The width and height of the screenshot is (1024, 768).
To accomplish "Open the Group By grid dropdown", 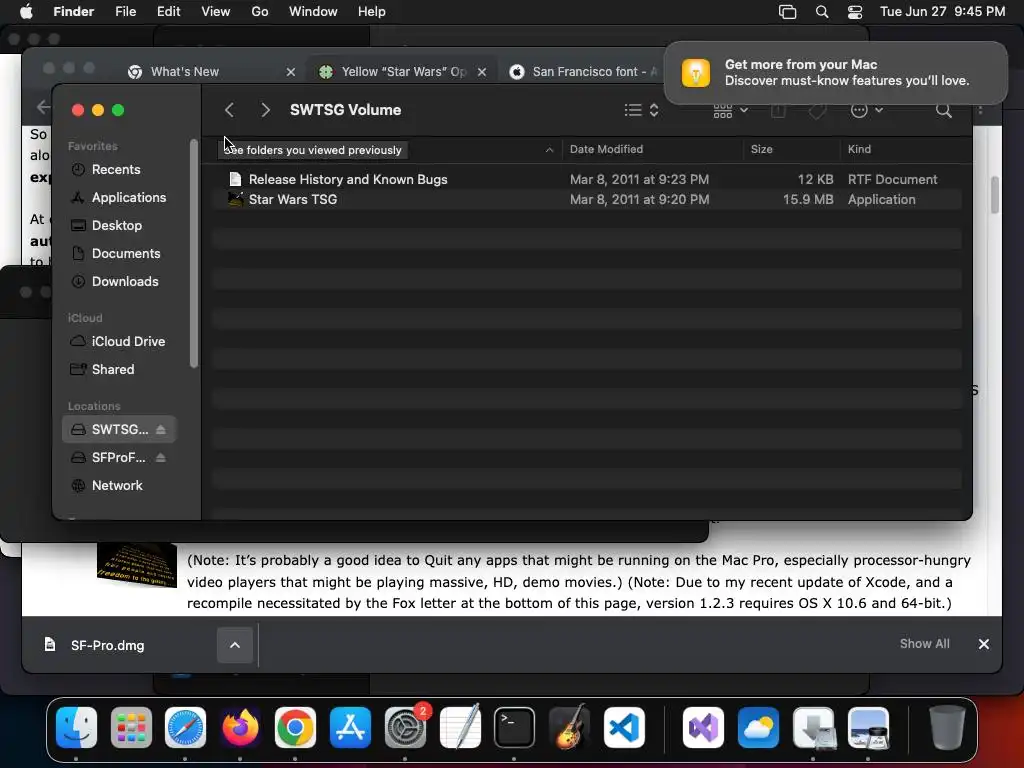I will tap(730, 110).
